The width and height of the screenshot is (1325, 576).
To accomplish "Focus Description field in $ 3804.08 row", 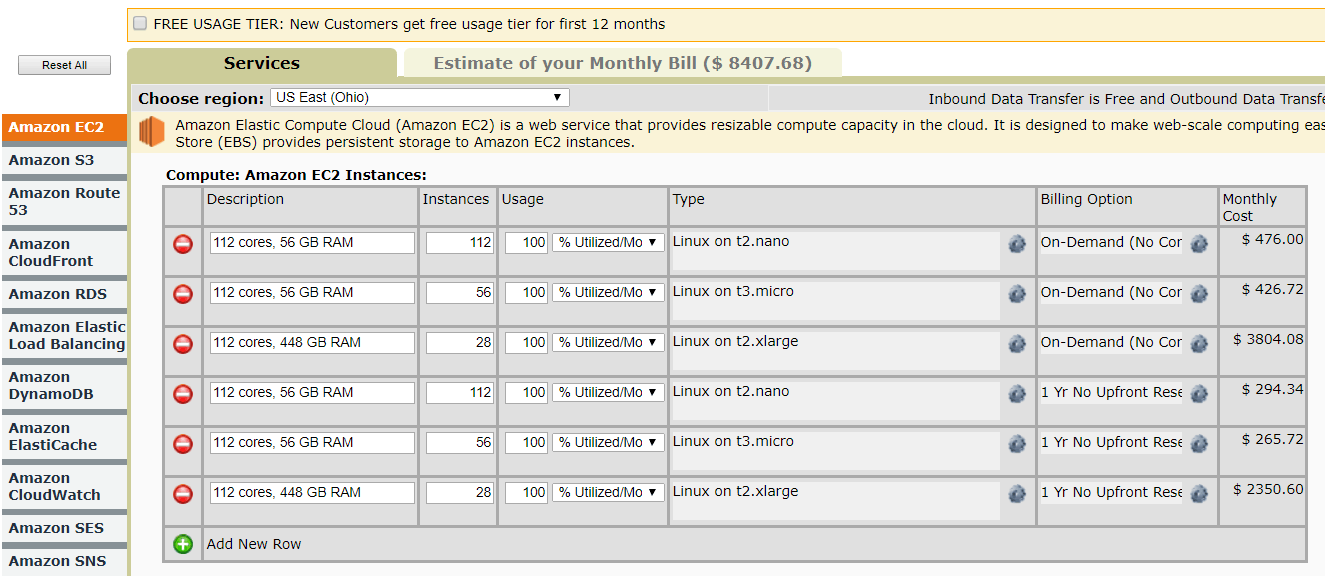I will [x=312, y=343].
